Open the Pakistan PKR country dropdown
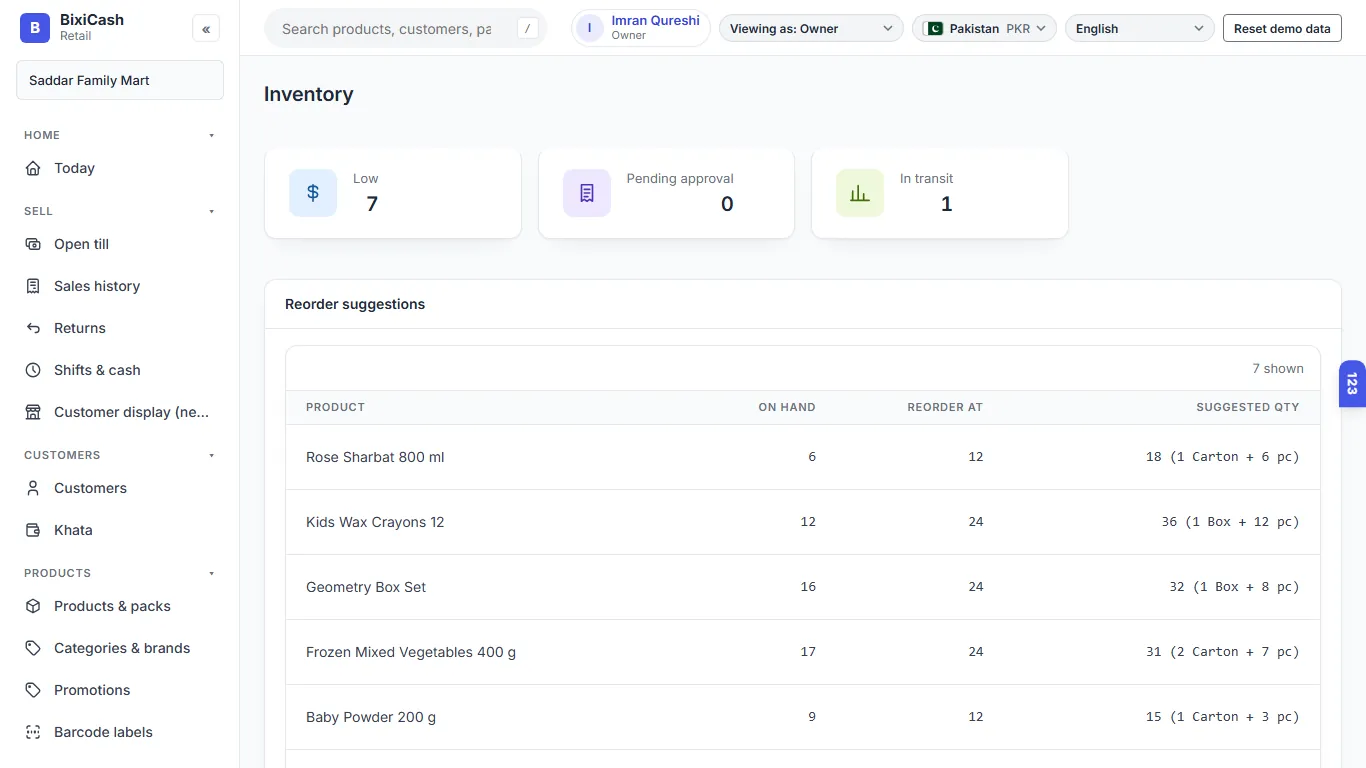Image resolution: width=1366 pixels, height=768 pixels. [984, 29]
